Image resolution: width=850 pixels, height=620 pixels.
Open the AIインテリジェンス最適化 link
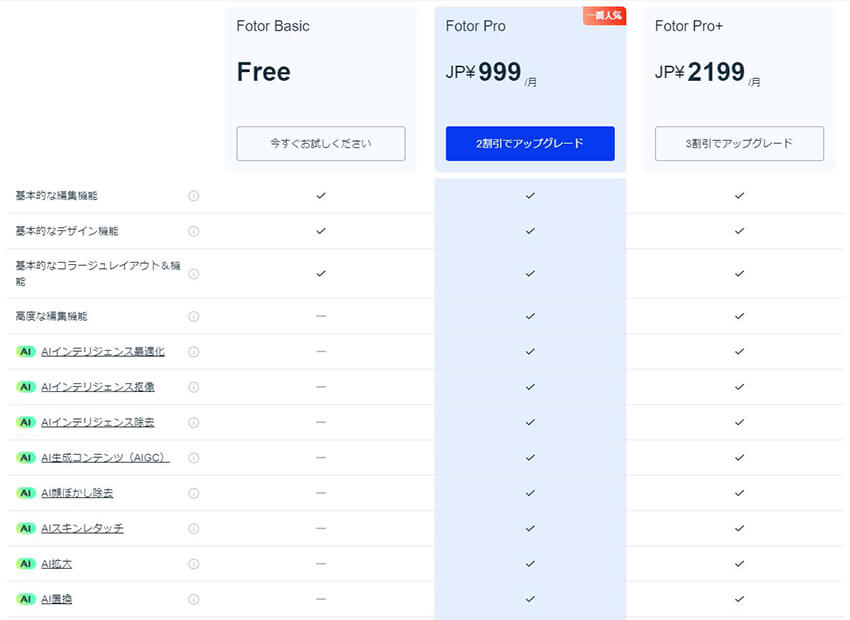click(x=103, y=352)
